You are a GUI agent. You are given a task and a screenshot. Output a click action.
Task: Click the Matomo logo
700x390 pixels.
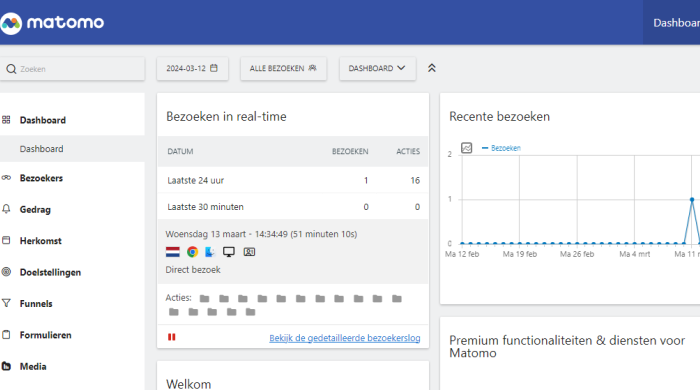tap(52, 22)
